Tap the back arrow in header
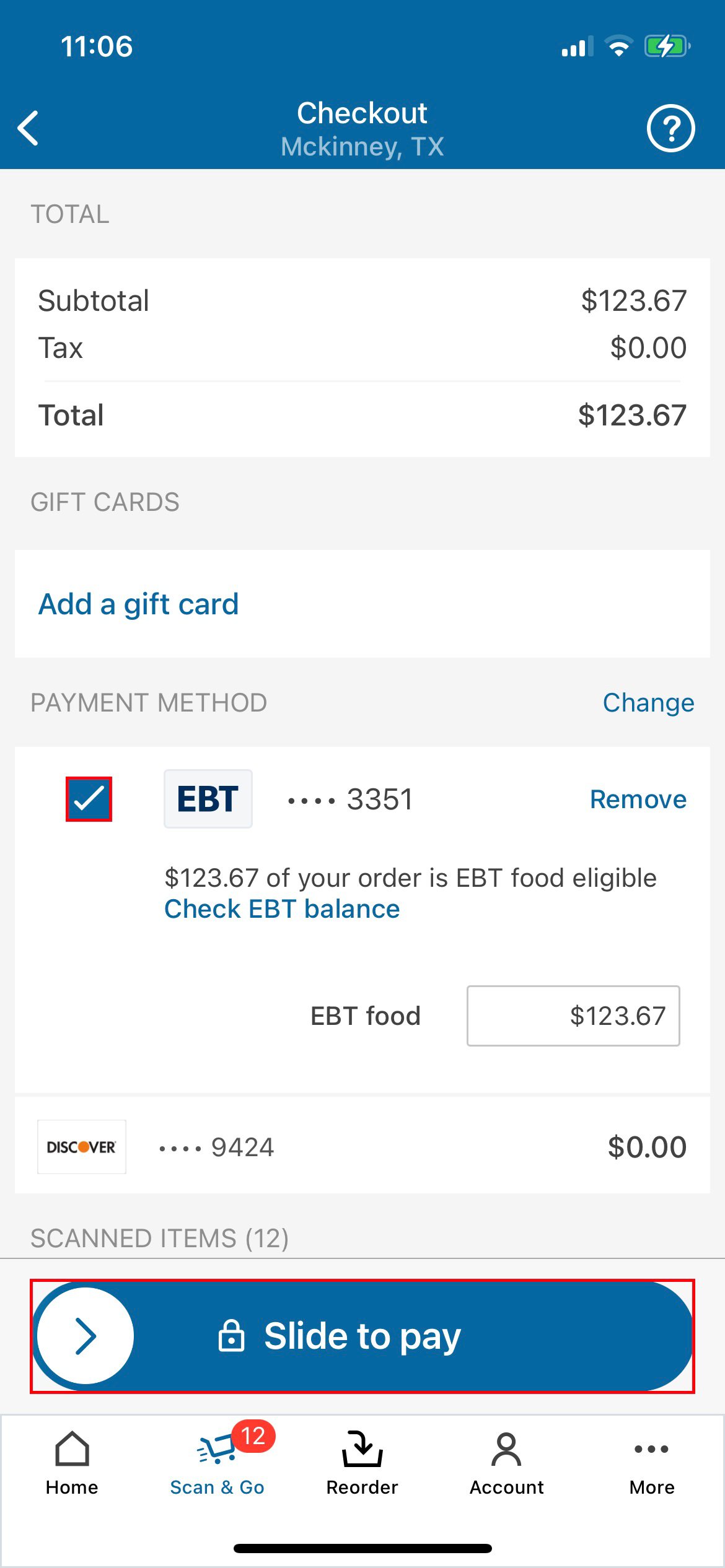725x1568 pixels. (x=29, y=128)
